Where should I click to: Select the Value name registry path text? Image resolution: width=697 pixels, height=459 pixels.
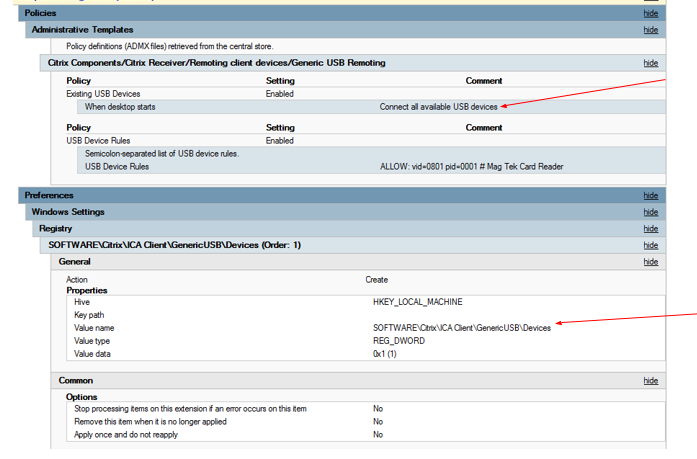(x=462, y=328)
